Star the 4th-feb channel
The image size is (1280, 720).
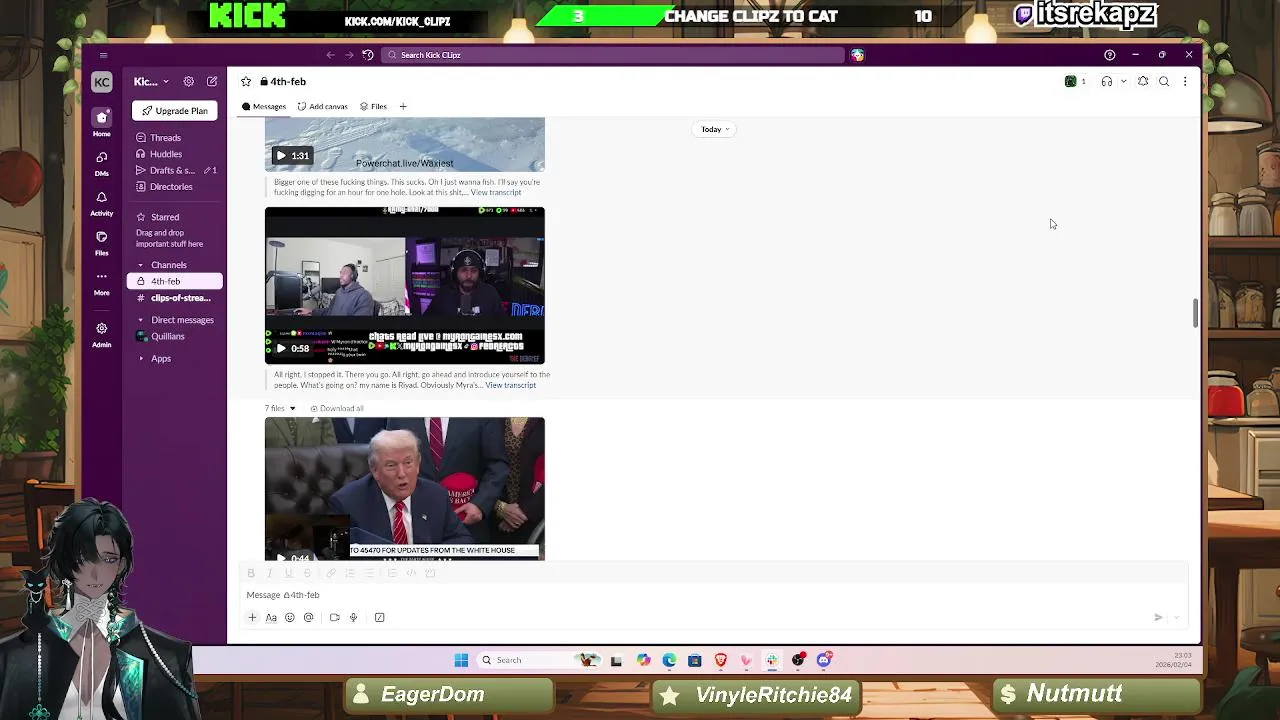coord(246,81)
